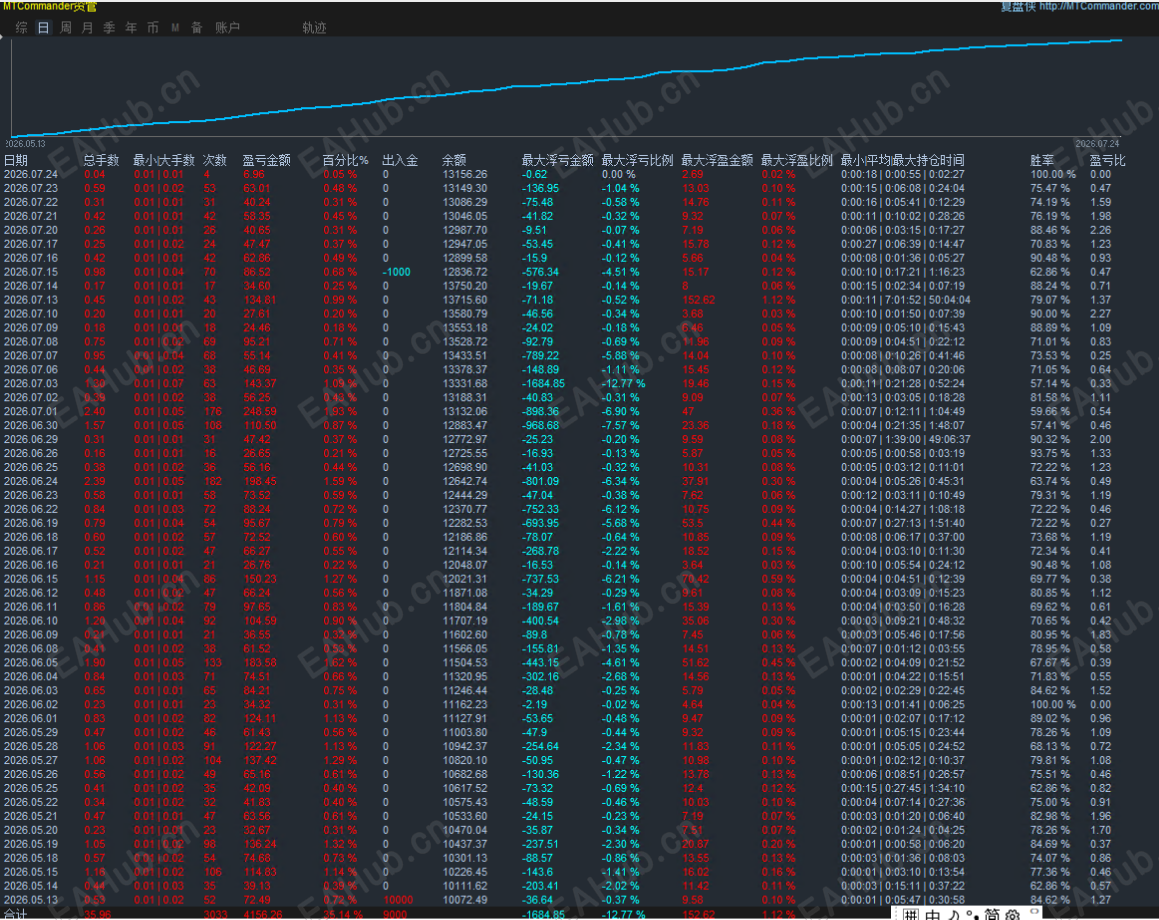Select the M tab
This screenshot has height=920, width=1159.
(x=175, y=28)
